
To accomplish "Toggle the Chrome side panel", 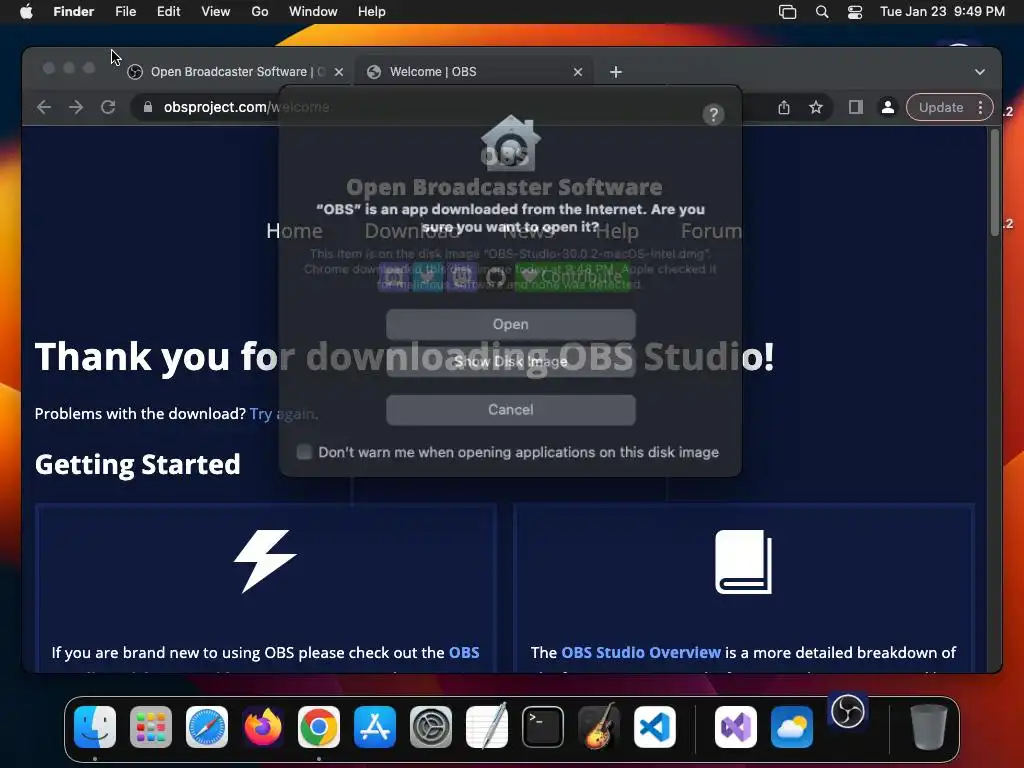I will coord(856,108).
